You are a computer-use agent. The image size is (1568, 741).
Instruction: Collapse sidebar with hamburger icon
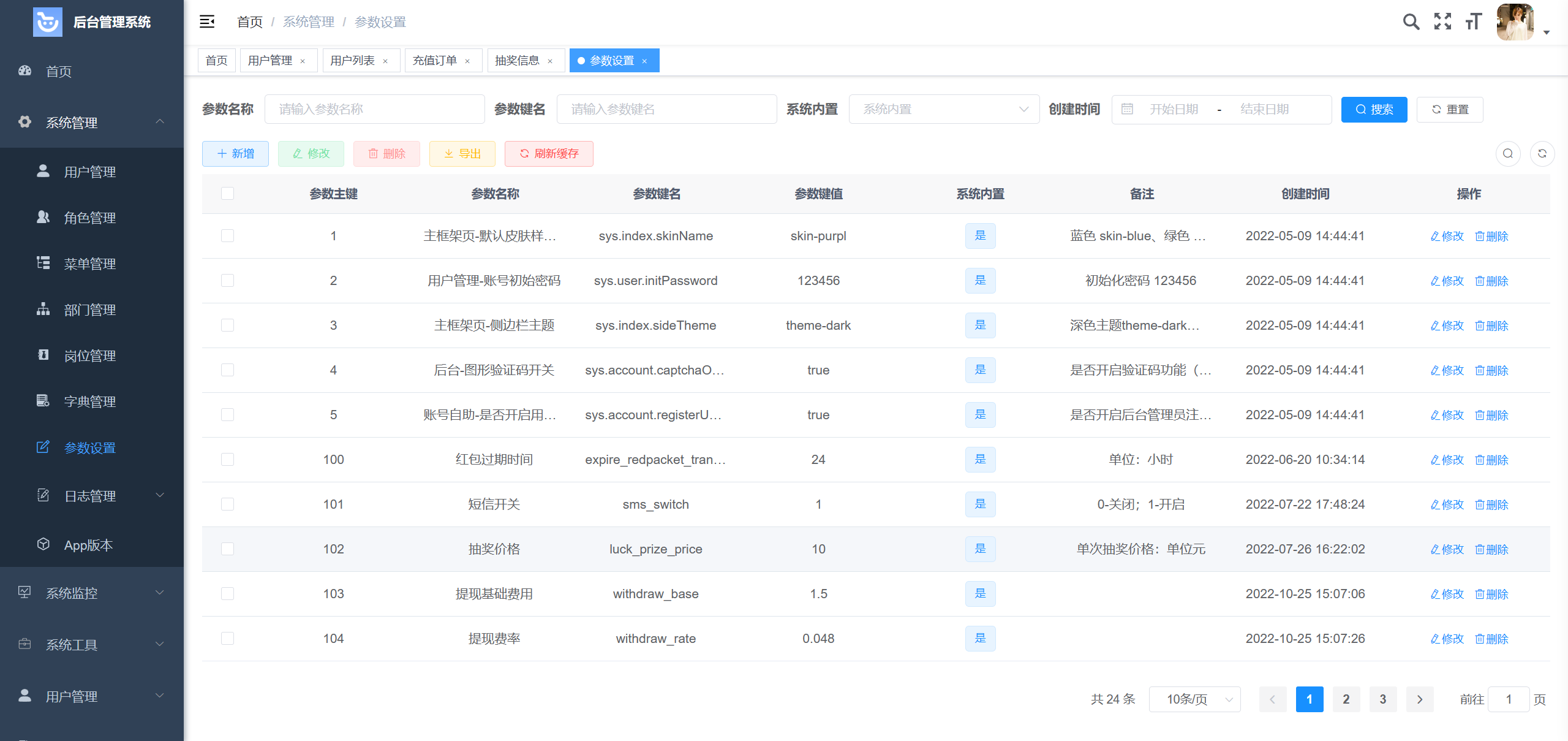(207, 22)
